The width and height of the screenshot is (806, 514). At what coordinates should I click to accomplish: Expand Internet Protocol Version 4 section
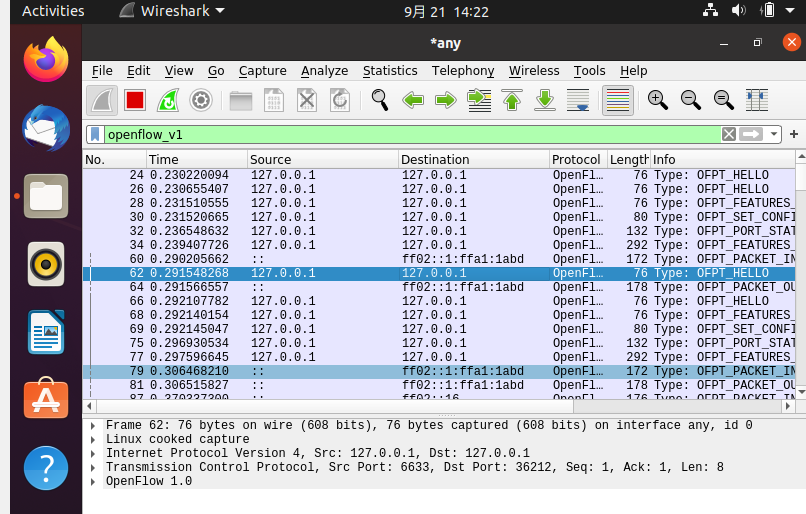93,453
